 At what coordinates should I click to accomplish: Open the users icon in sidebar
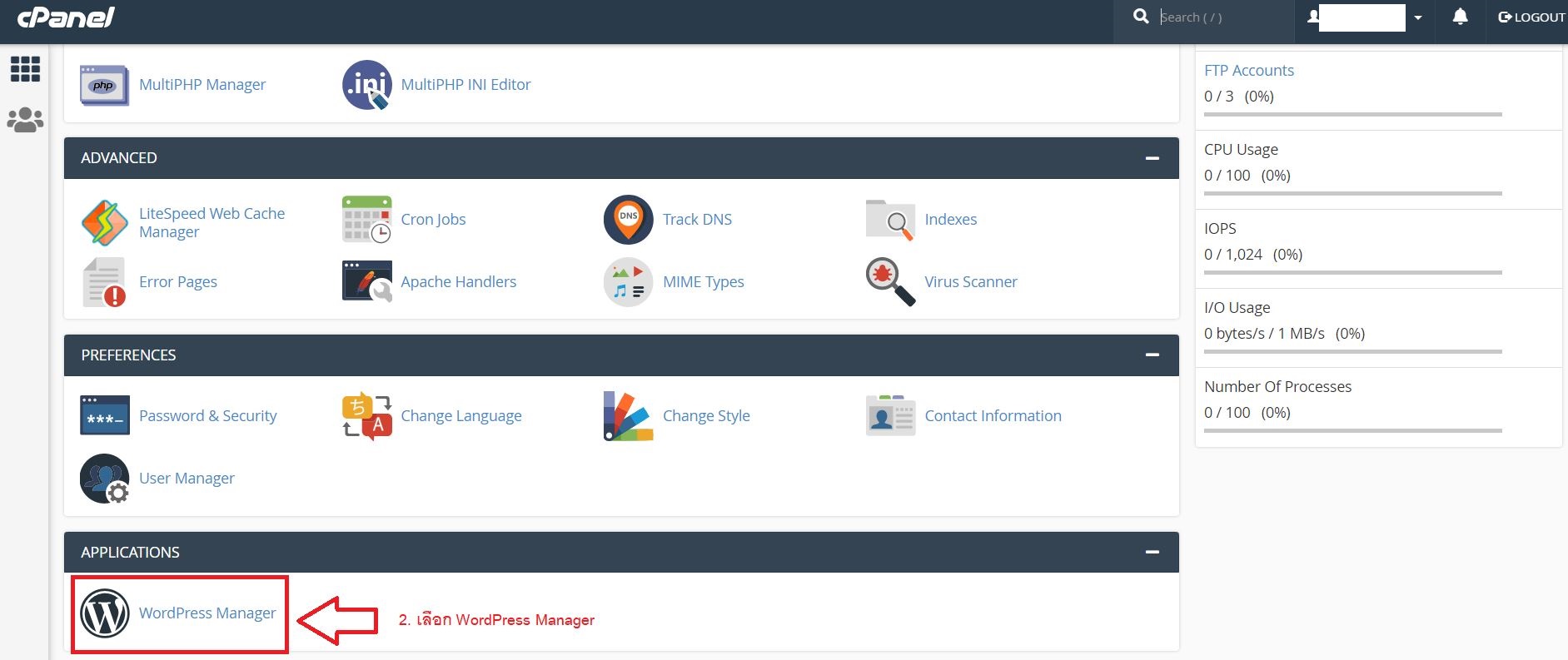25,120
